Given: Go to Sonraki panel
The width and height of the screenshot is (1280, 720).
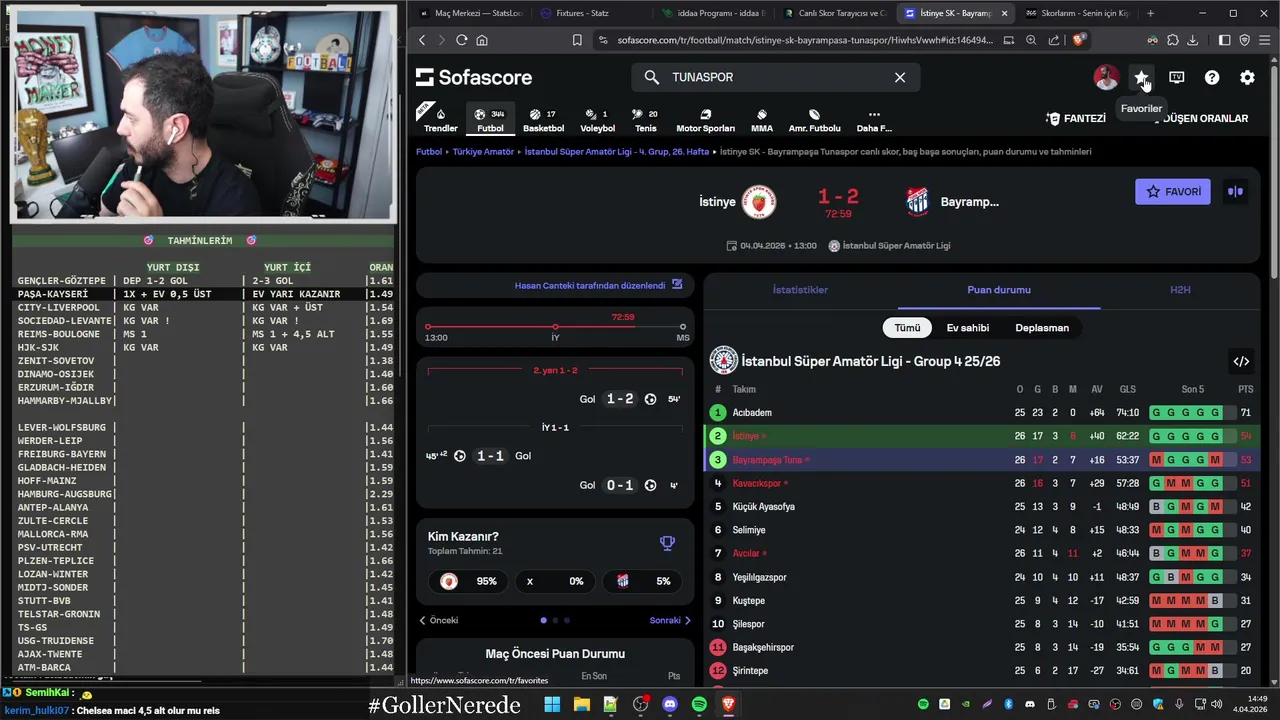Looking at the screenshot, I should (x=671, y=620).
